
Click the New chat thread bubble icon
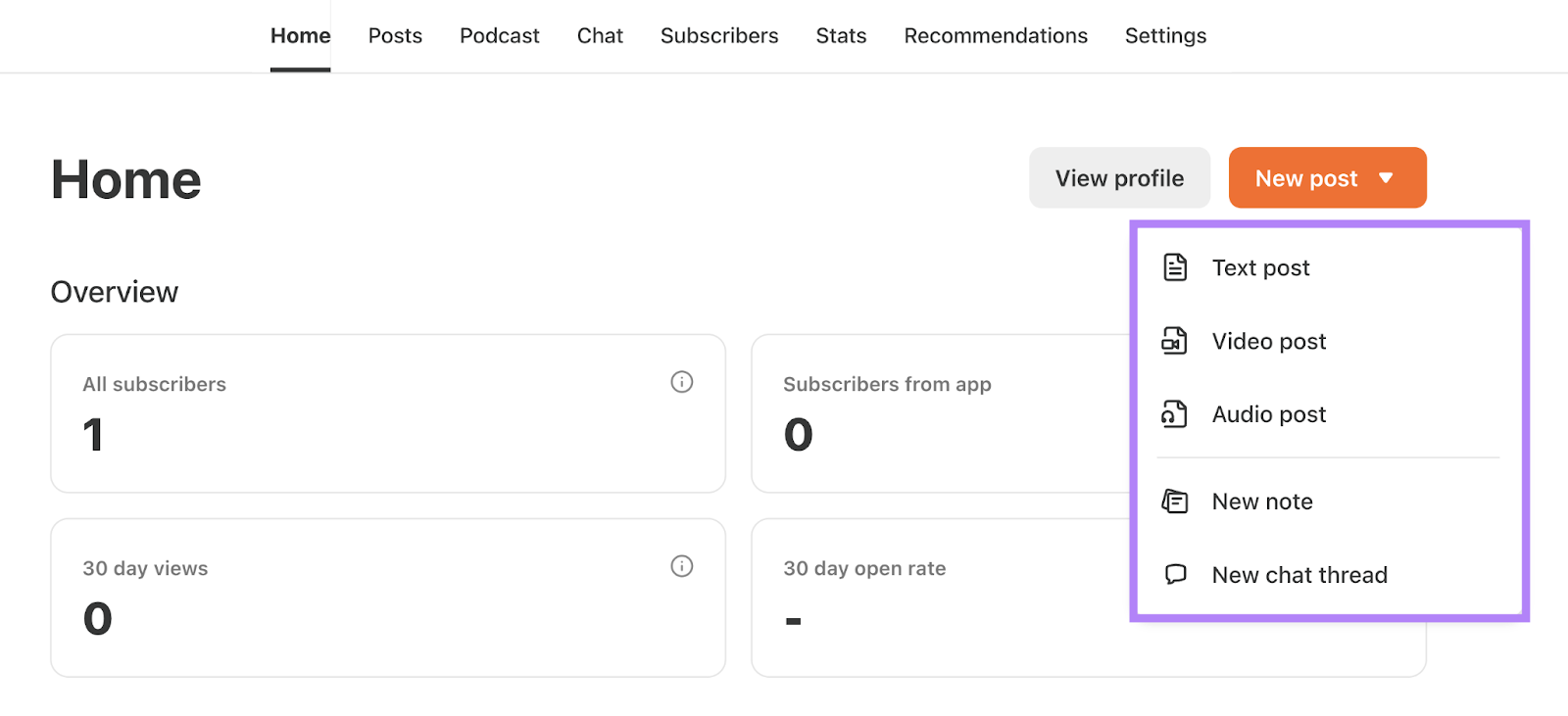[1175, 574]
